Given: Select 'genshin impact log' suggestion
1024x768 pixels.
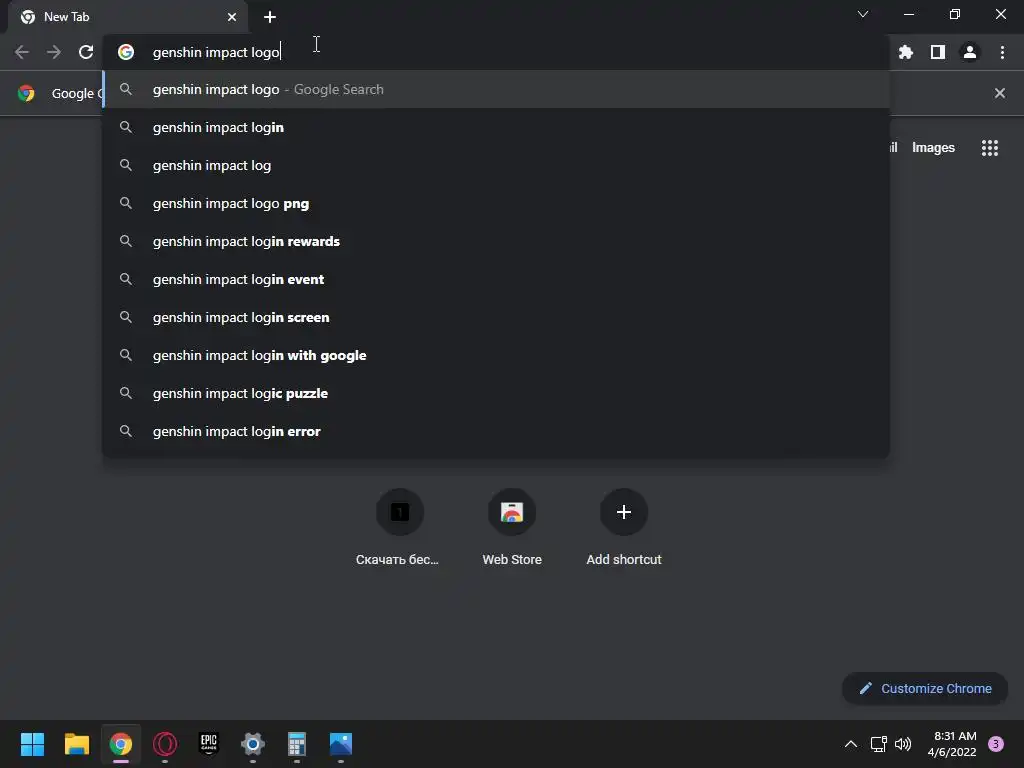Looking at the screenshot, I should pos(496,165).
